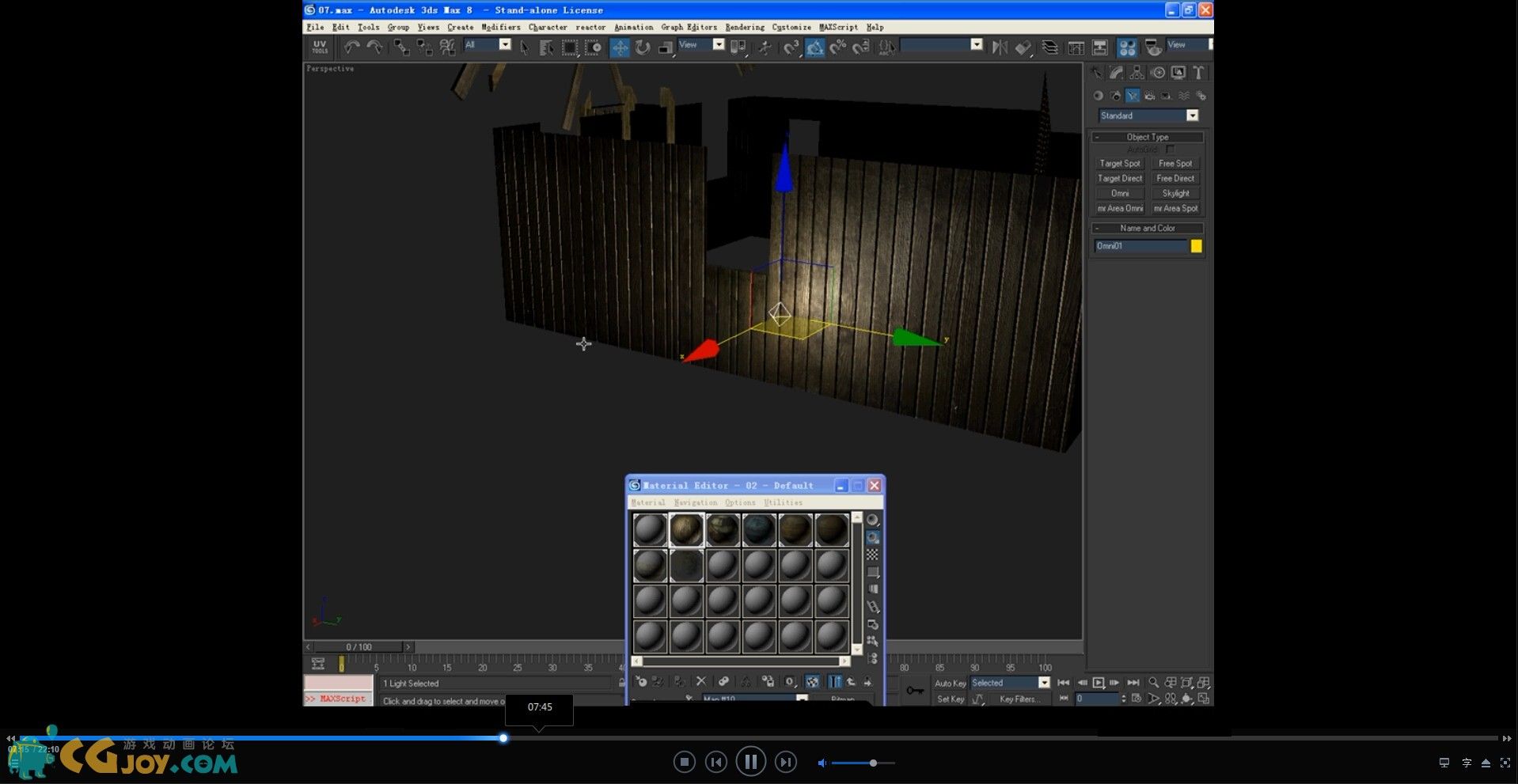This screenshot has width=1518, height=784.
Task: Open Material Editor Navigation menu
Action: click(696, 502)
